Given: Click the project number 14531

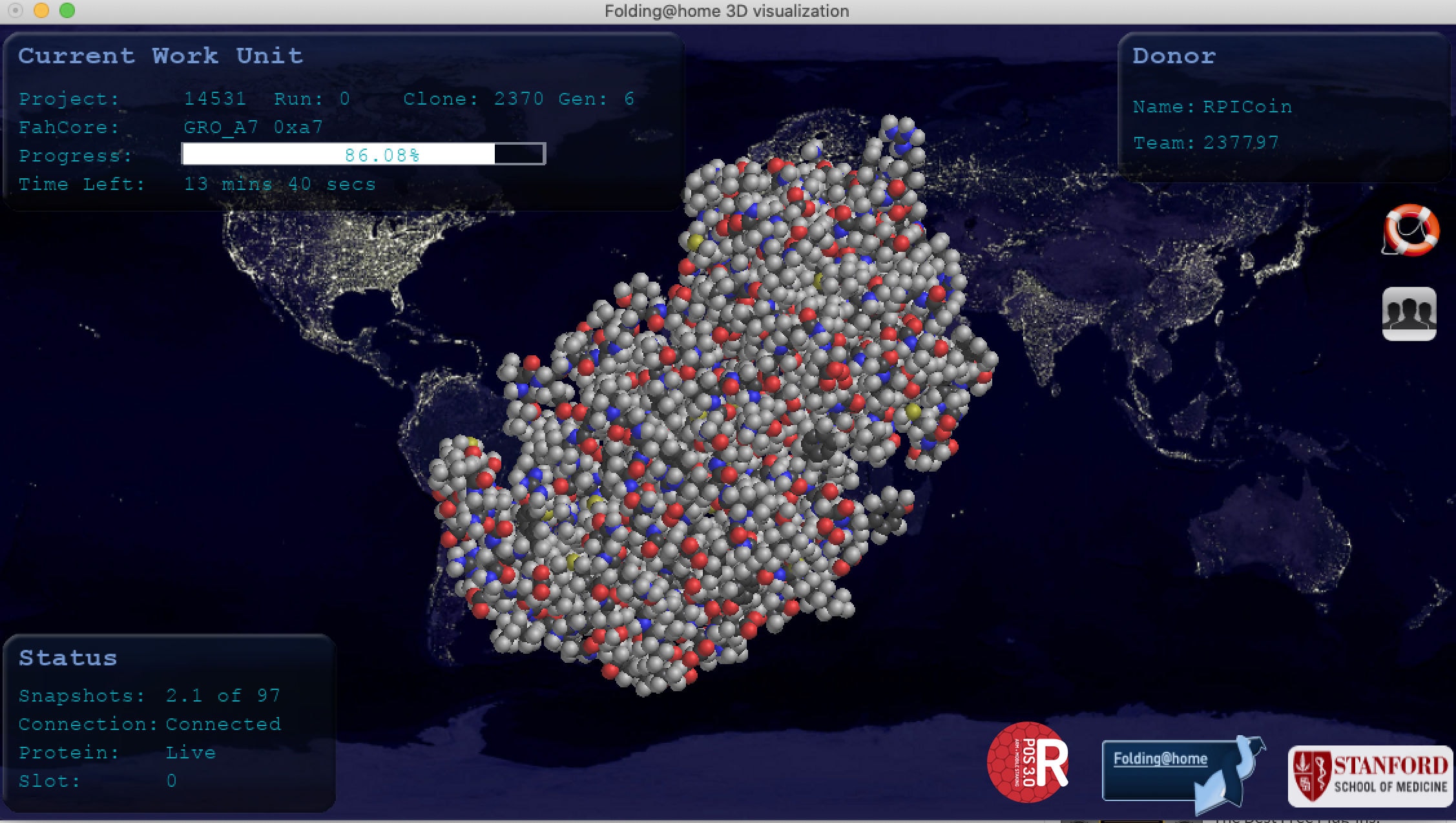Looking at the screenshot, I should click(215, 99).
